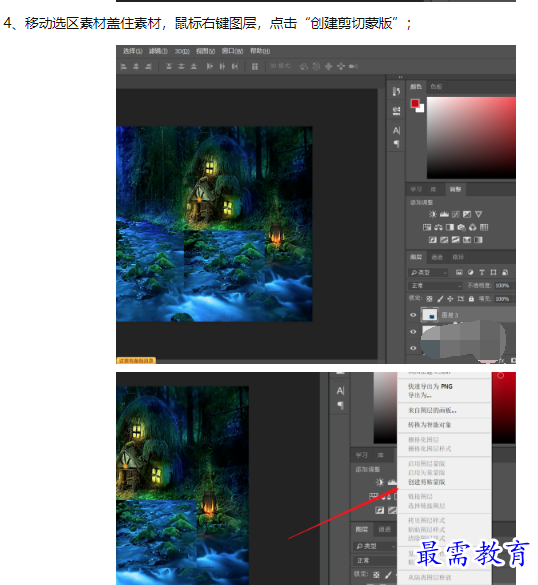538x585 pixels.
Task: Collapse panels with the double-arrow above History
Action: pos(400,78)
